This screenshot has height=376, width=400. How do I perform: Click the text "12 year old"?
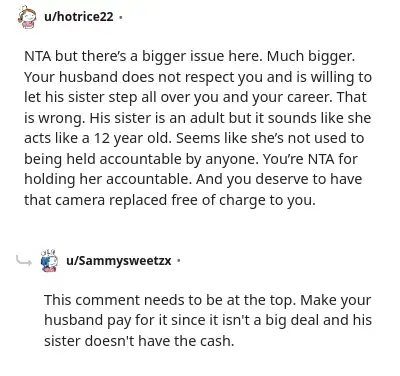(x=132, y=138)
